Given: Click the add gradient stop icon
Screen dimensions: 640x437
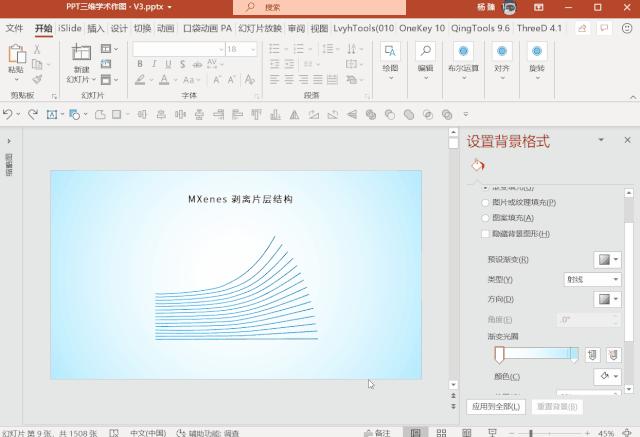Looking at the screenshot, I should [592, 355].
